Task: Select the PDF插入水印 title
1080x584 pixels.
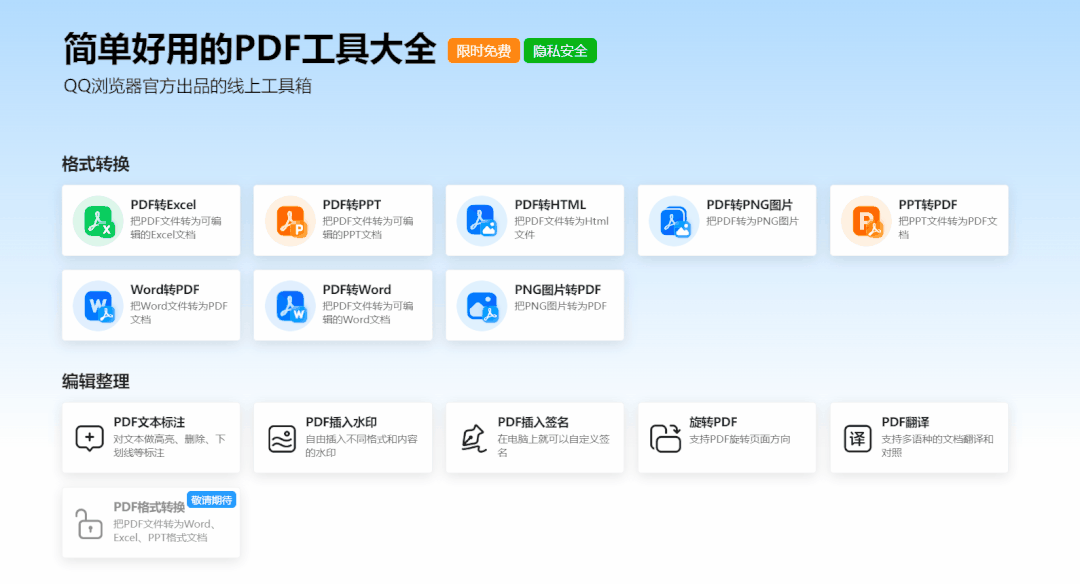Action: 341,422
